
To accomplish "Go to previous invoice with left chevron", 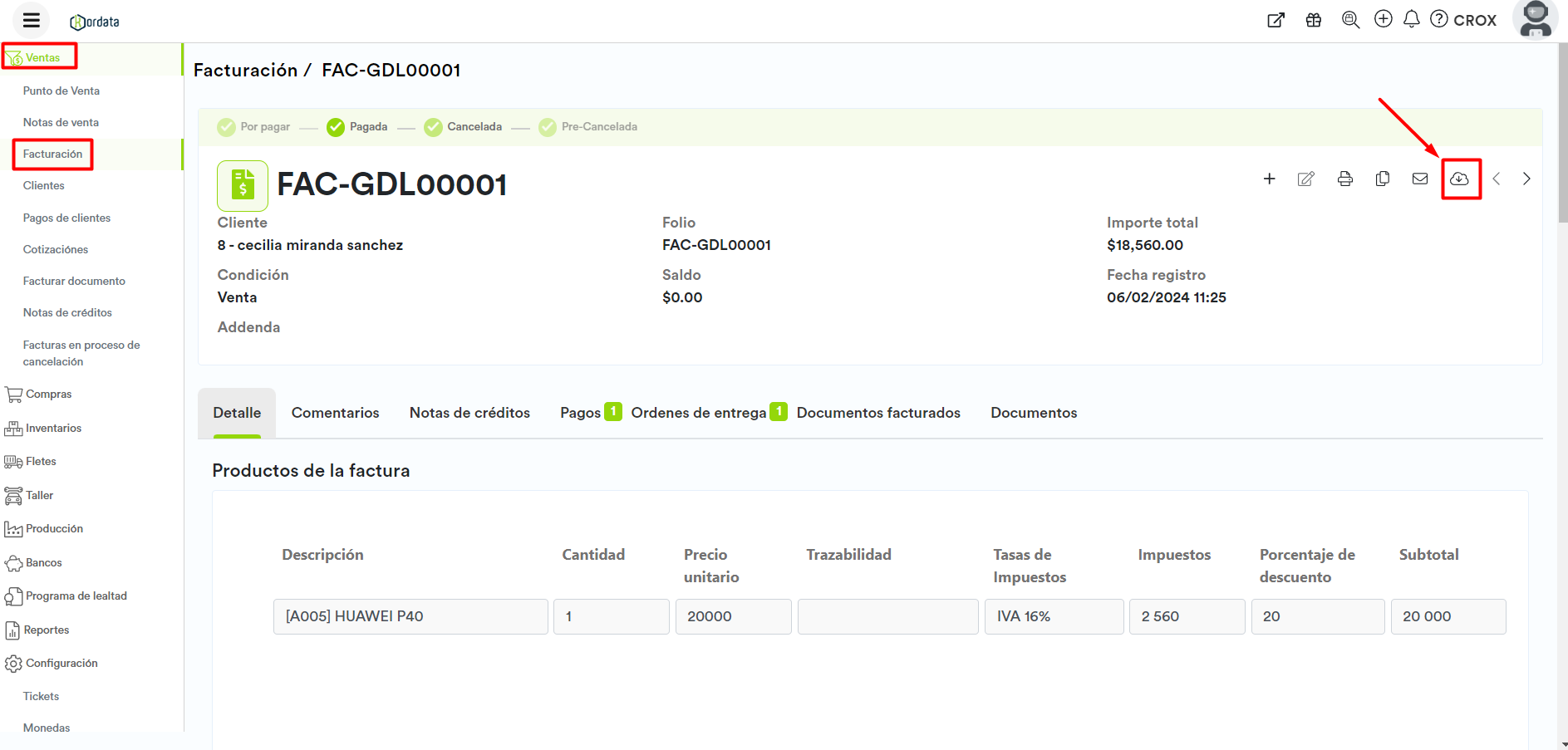I will point(1496,179).
